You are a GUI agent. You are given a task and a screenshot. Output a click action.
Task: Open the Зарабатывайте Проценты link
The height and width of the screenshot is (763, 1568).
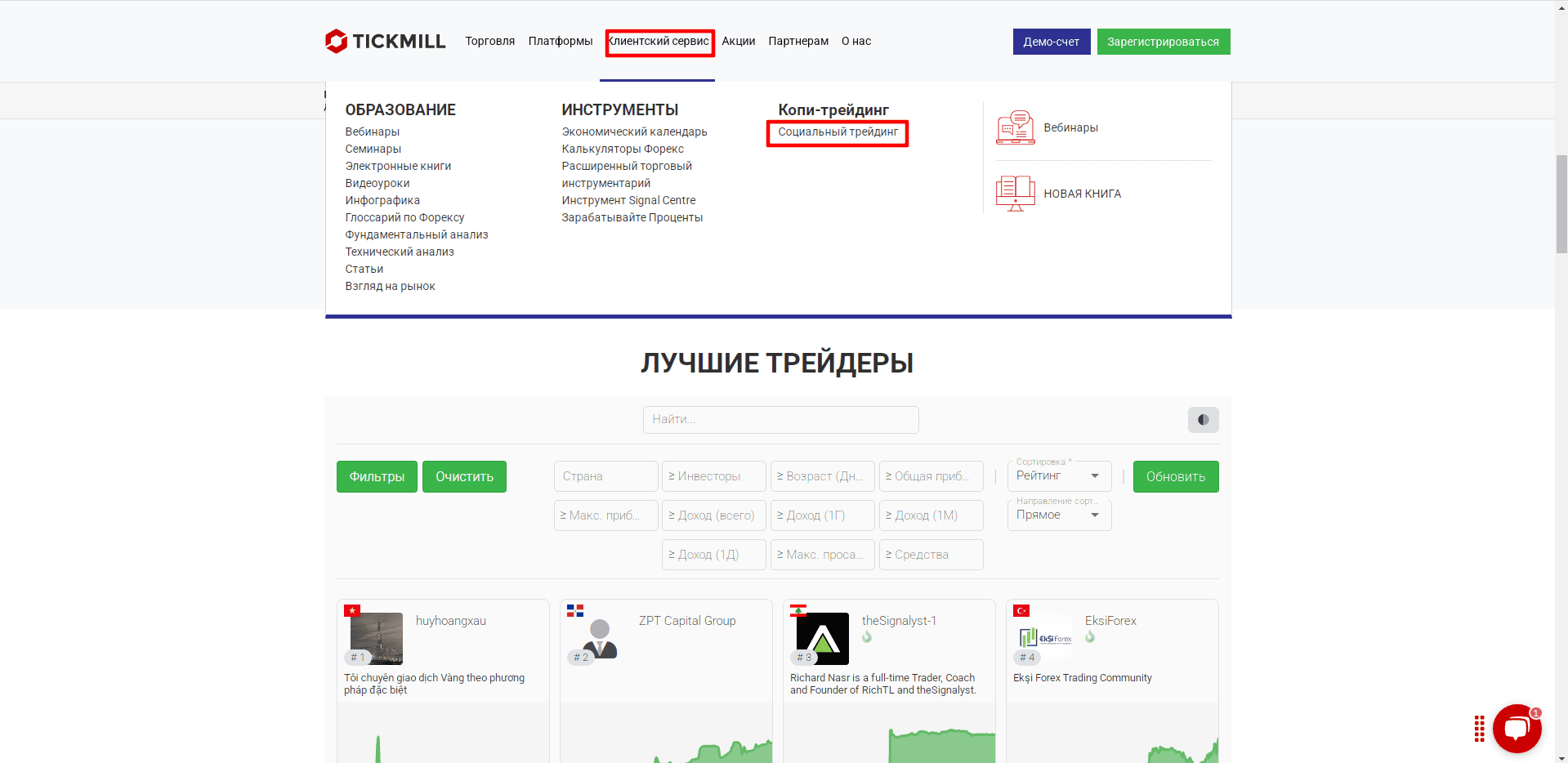point(632,217)
